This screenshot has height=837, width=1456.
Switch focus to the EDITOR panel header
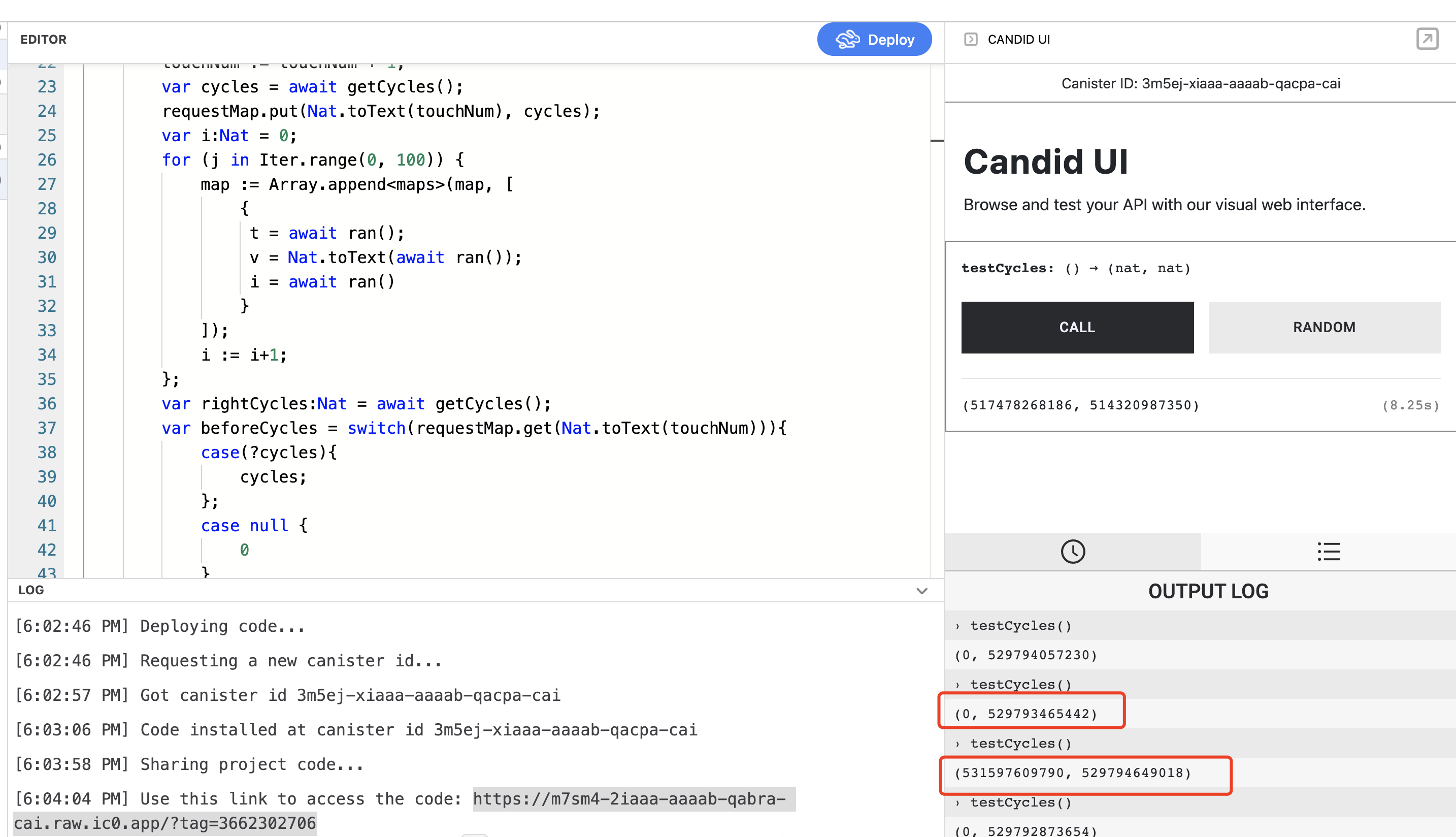pos(44,39)
